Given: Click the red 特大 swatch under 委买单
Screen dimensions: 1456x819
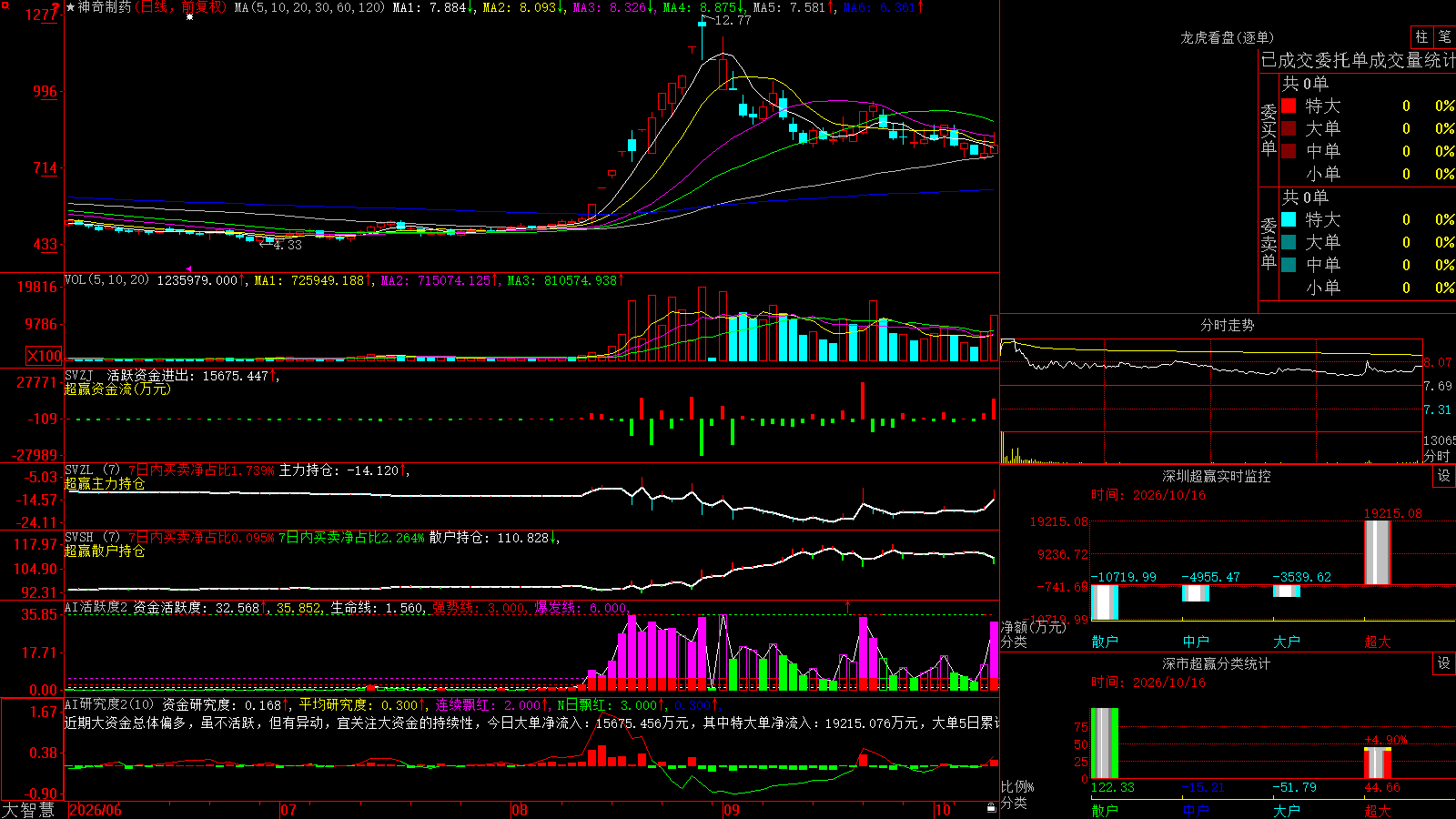Looking at the screenshot, I should (1289, 106).
